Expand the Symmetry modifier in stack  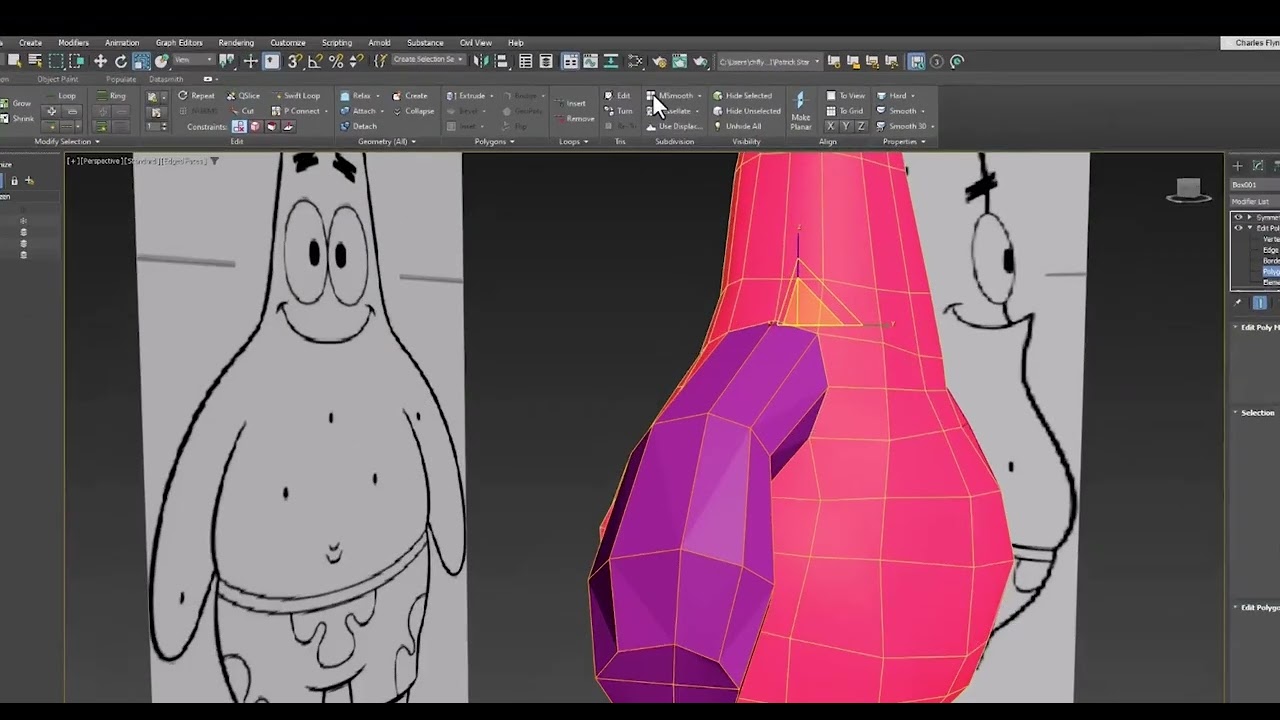[x=1249, y=217]
